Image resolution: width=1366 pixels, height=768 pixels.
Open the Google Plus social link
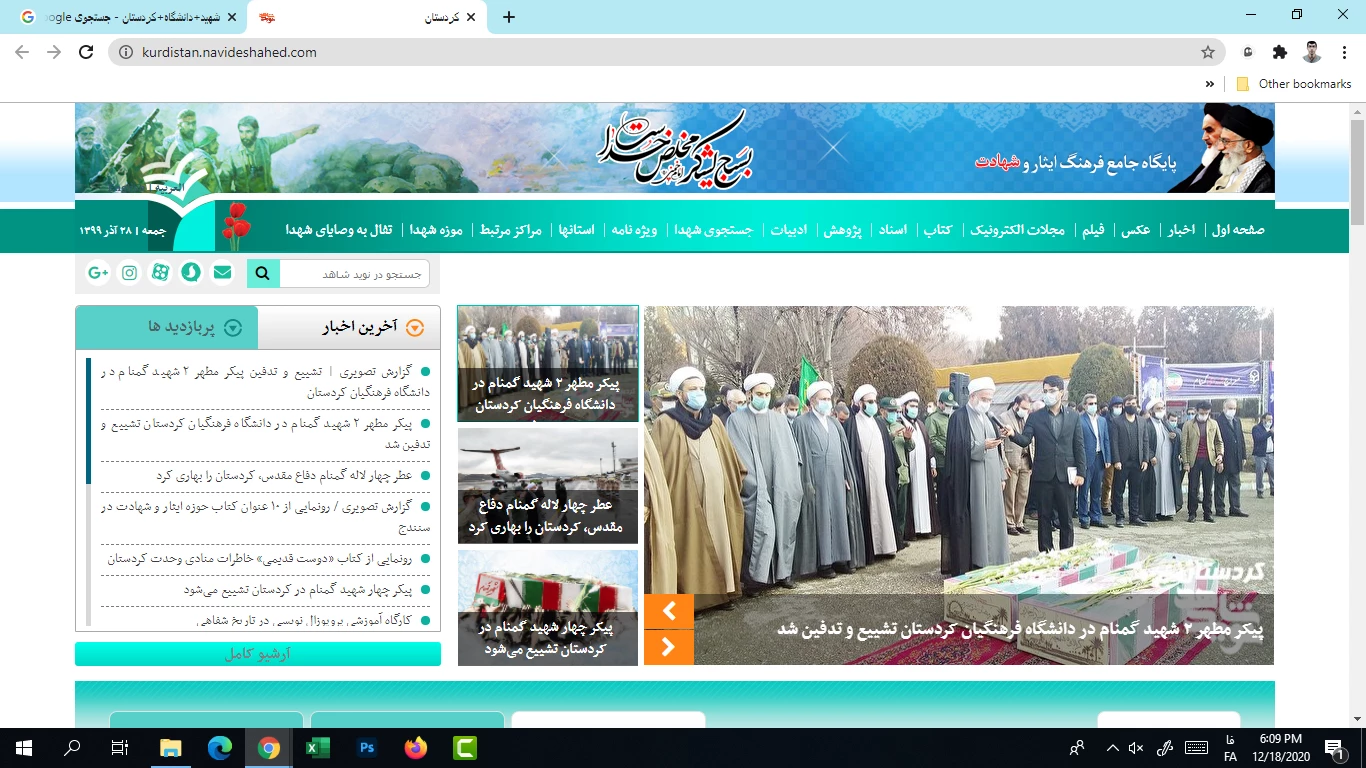tap(98, 273)
